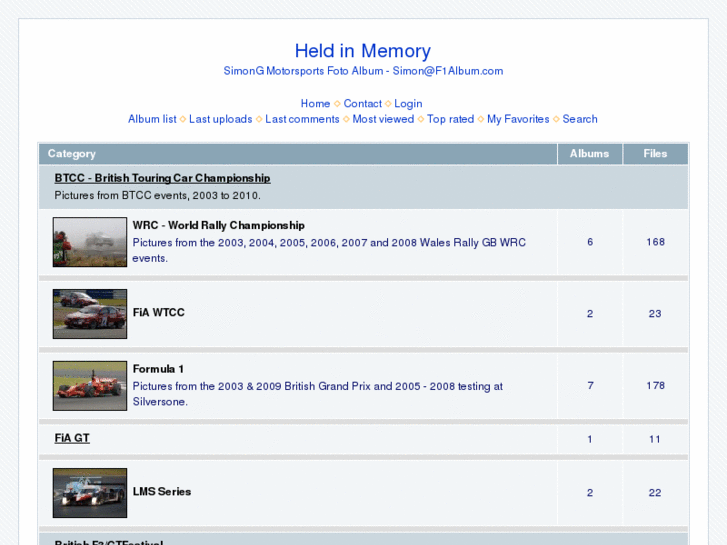Image resolution: width=727 pixels, height=545 pixels.
Task: Open the LMS Series category
Action: click(x=162, y=492)
